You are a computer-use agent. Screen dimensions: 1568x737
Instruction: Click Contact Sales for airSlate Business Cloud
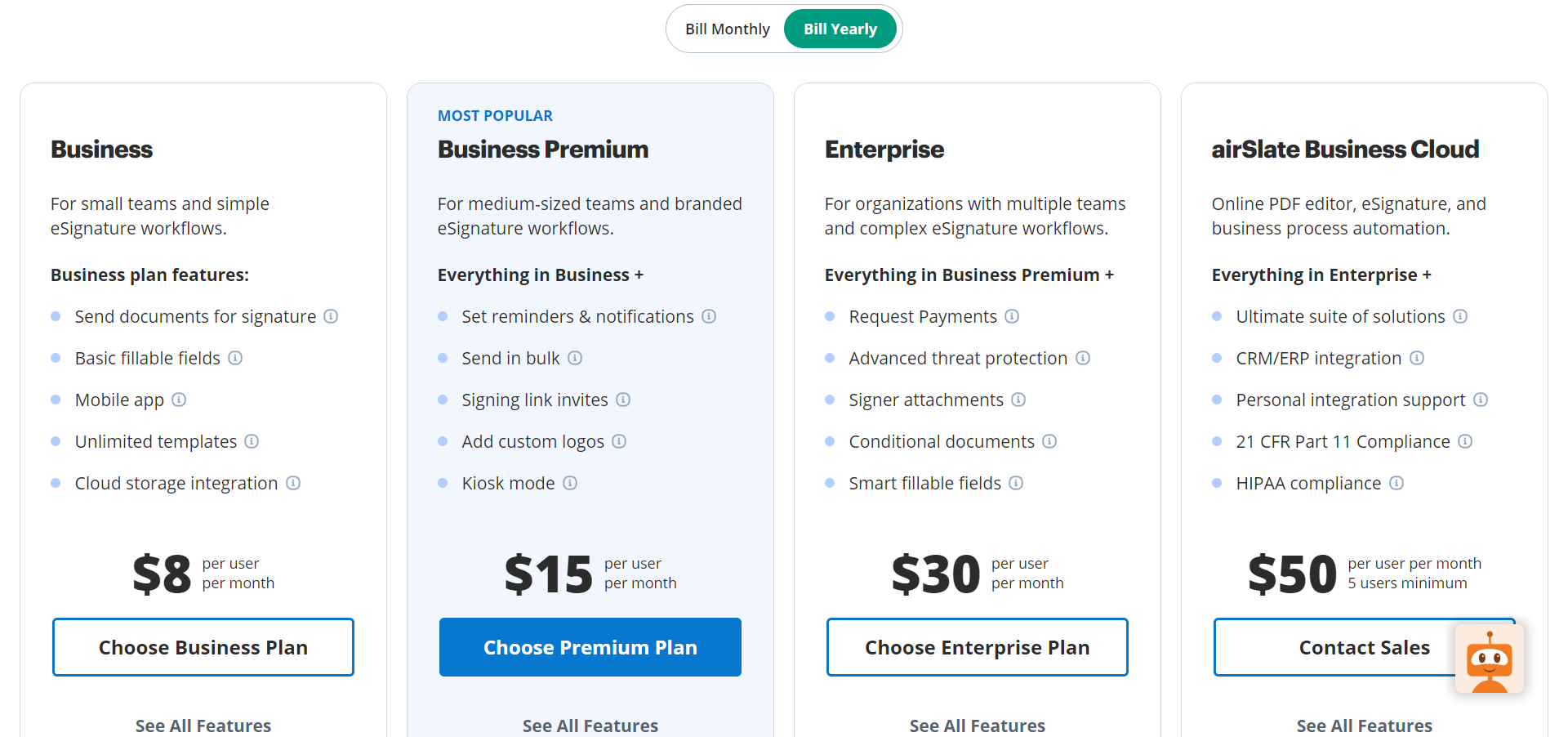(1364, 647)
